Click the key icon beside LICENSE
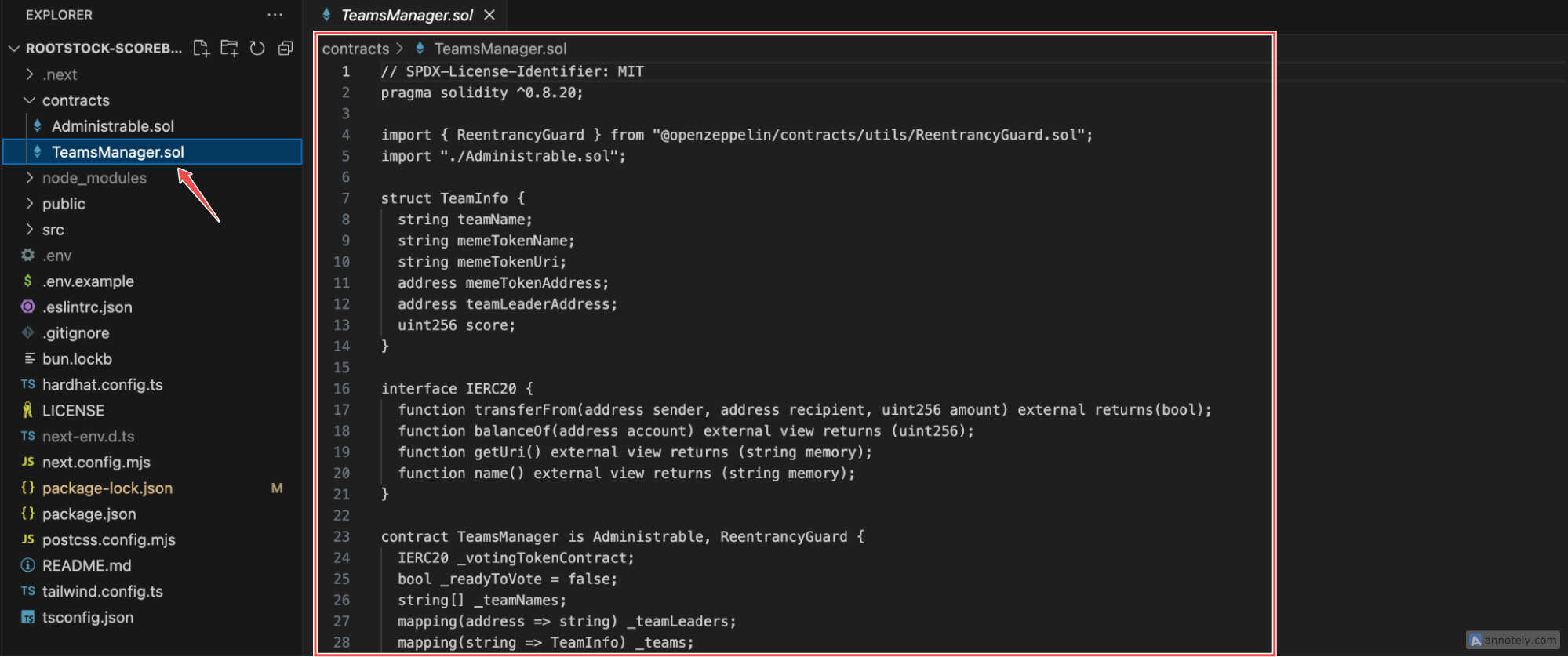Image resolution: width=1568 pixels, height=657 pixels. (27, 410)
